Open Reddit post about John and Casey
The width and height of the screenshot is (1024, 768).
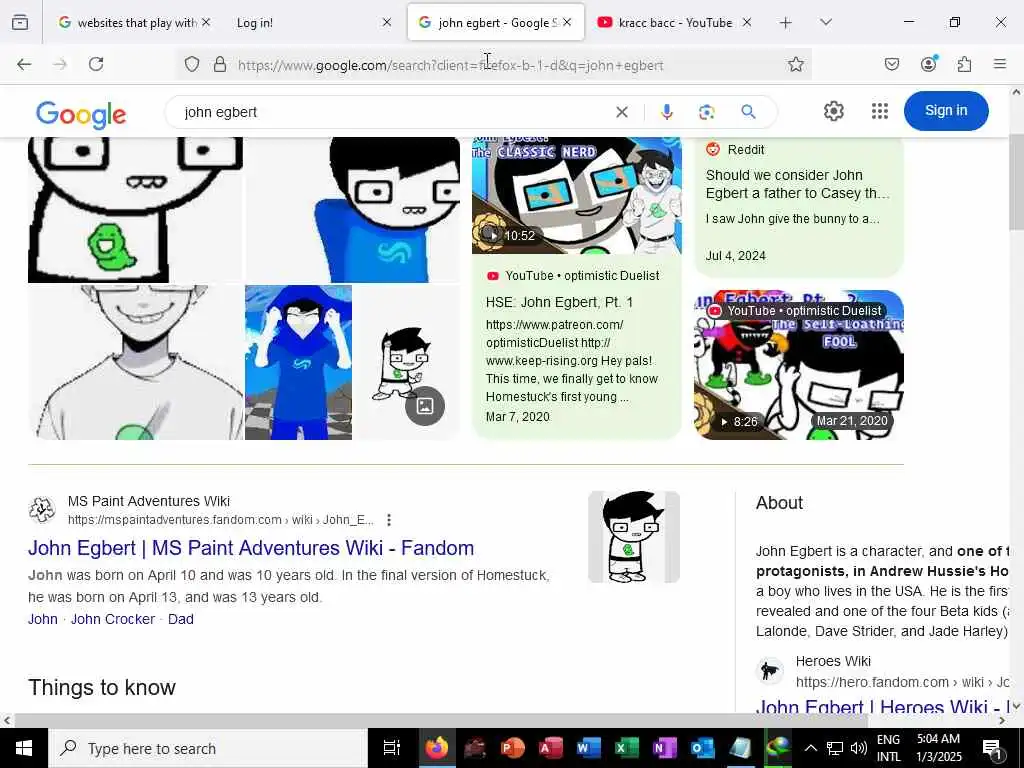click(798, 184)
